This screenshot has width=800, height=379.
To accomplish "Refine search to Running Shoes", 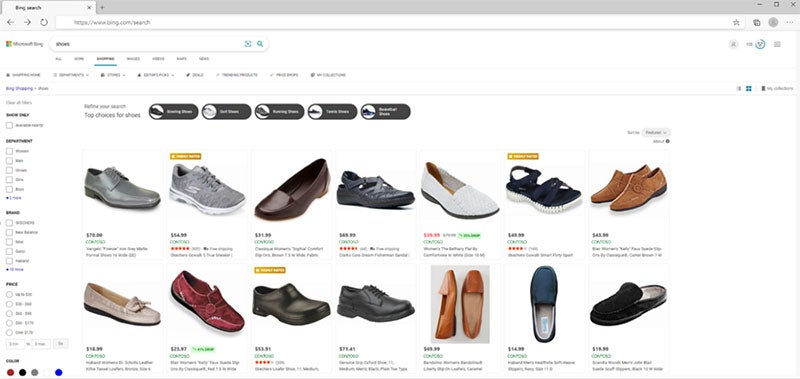I will (x=280, y=112).
